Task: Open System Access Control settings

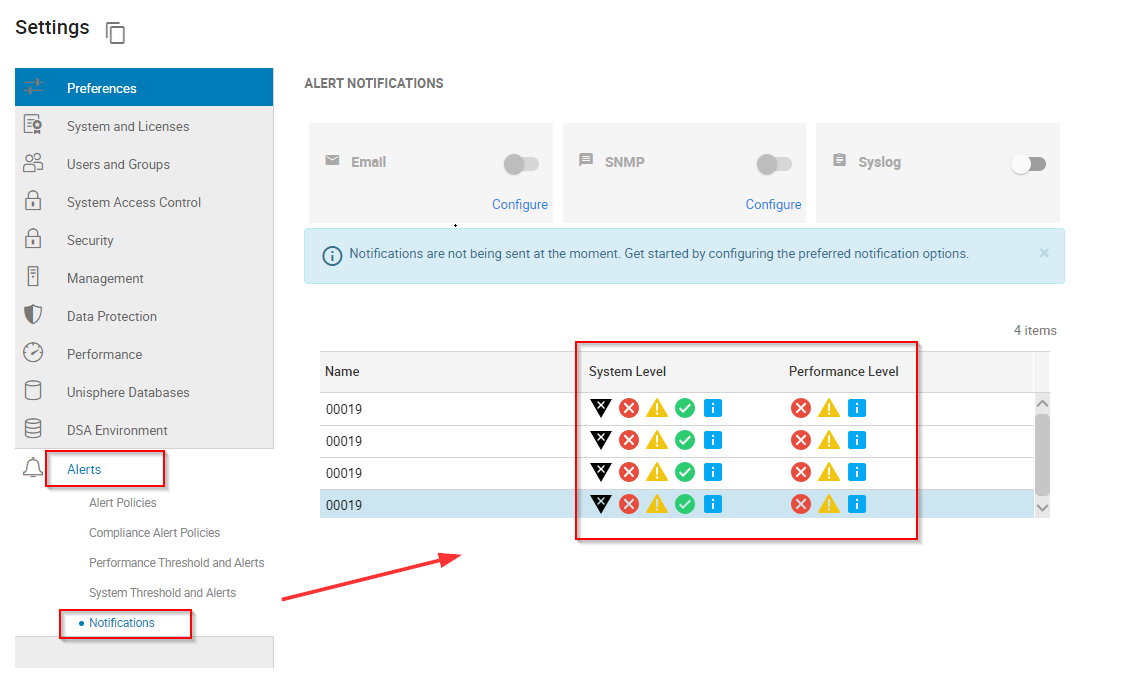Action: [144, 201]
